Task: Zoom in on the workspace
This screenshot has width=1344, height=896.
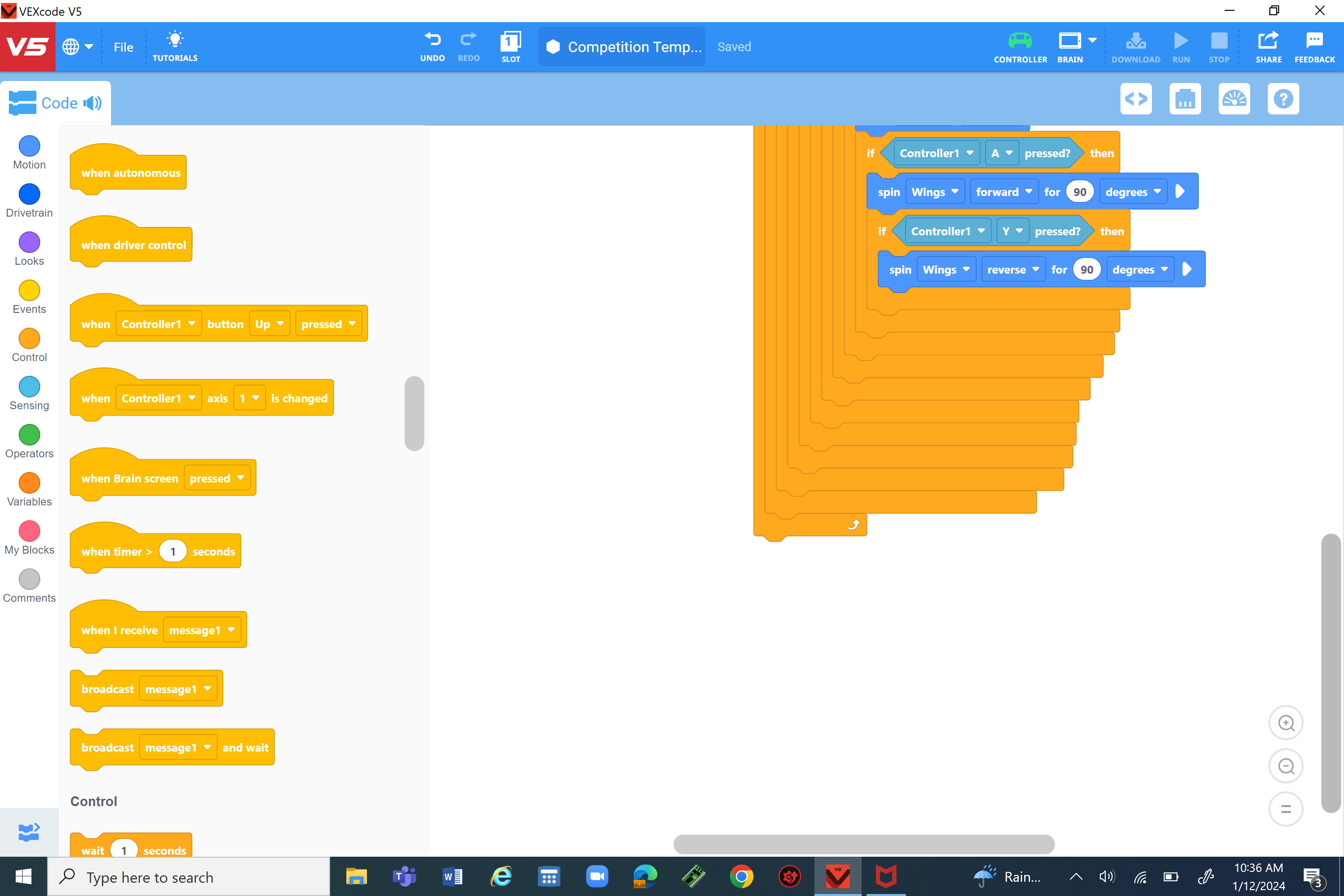Action: (1286, 723)
